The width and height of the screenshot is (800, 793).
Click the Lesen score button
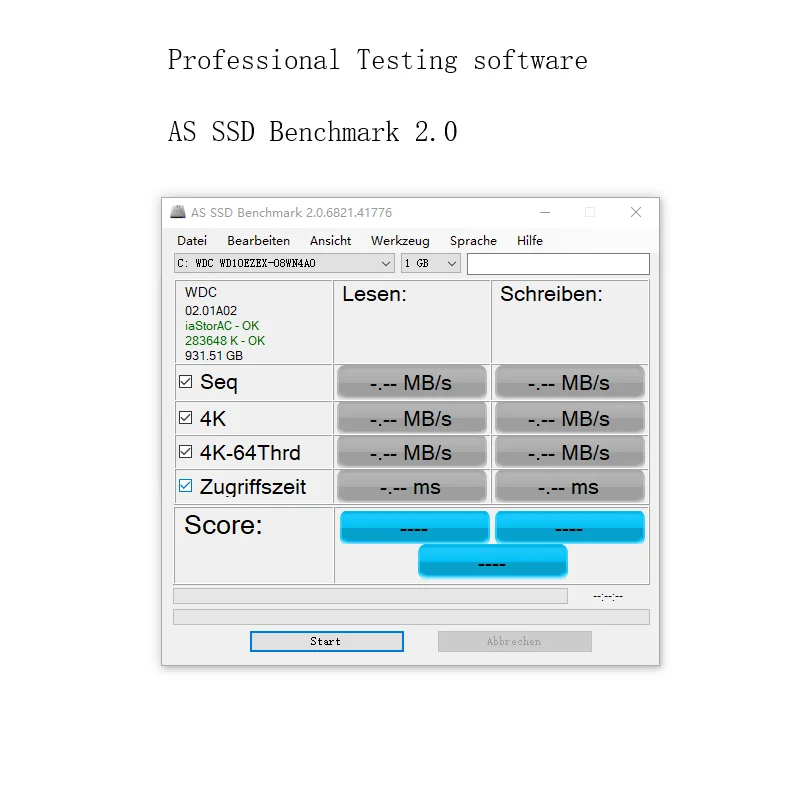(x=414, y=527)
